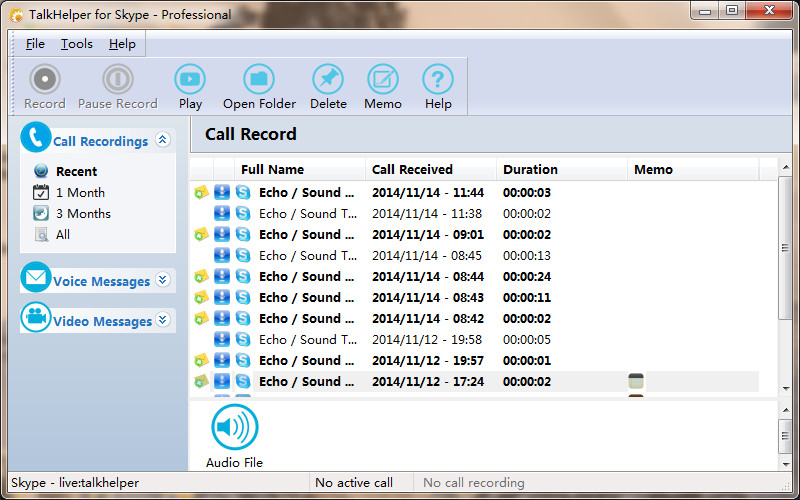Screen dimensions: 800x500
Task: Play the selected recording
Action: coord(190,79)
